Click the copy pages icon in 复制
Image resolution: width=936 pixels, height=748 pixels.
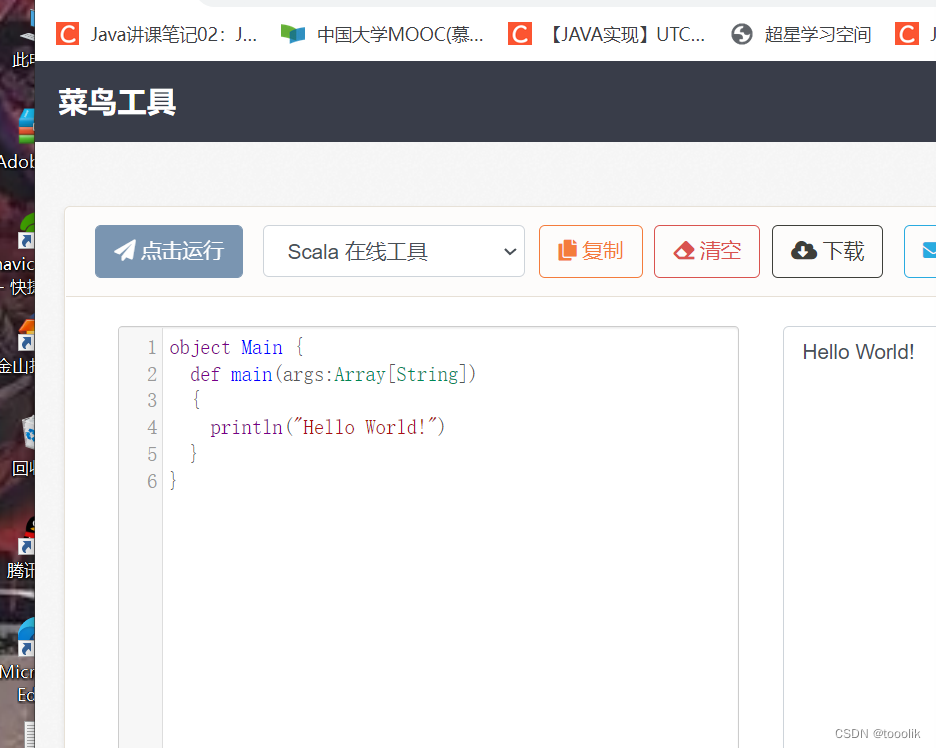[x=567, y=250]
